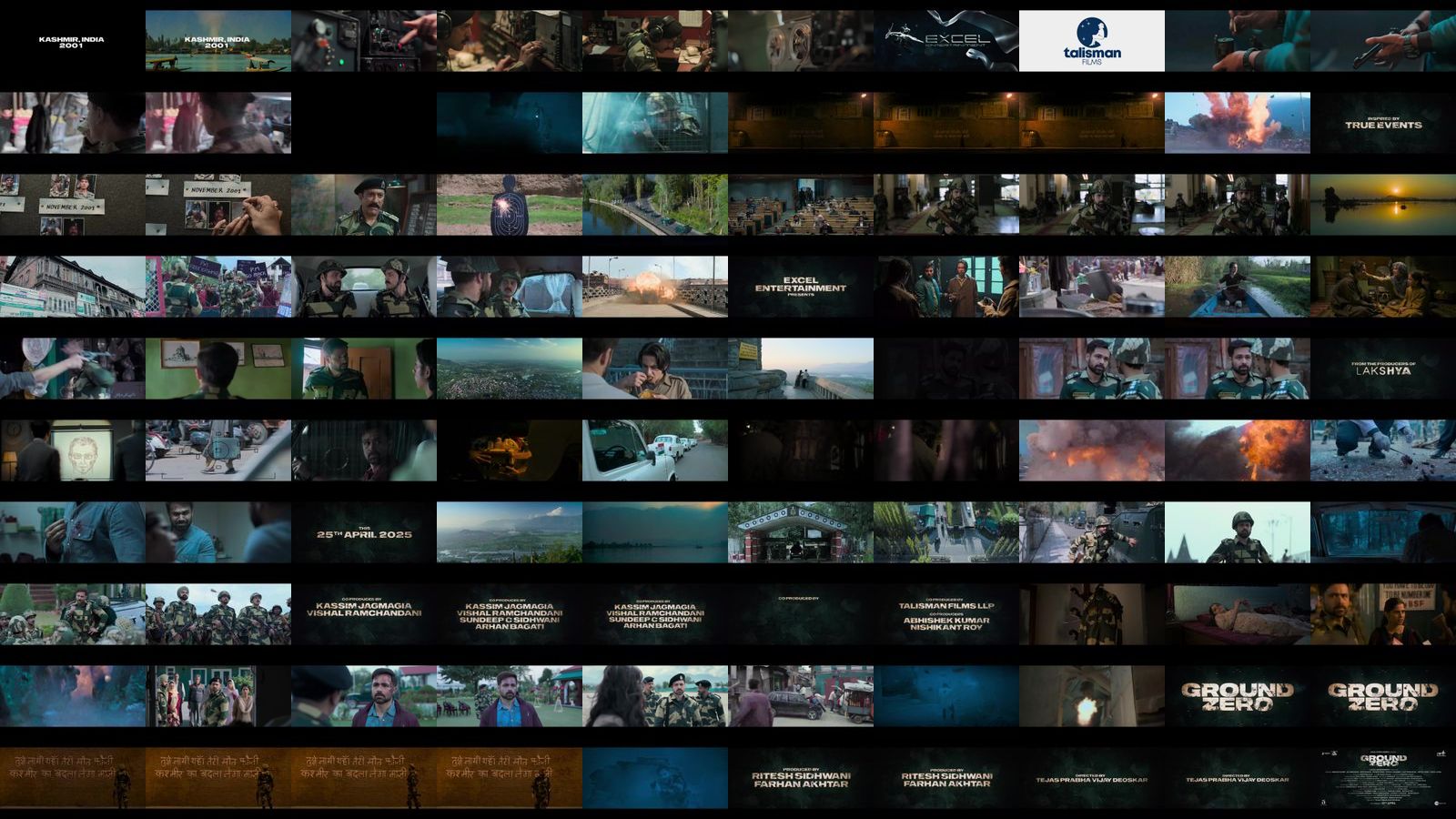Select 'From the Producers of Lakshya' card

point(1383,369)
